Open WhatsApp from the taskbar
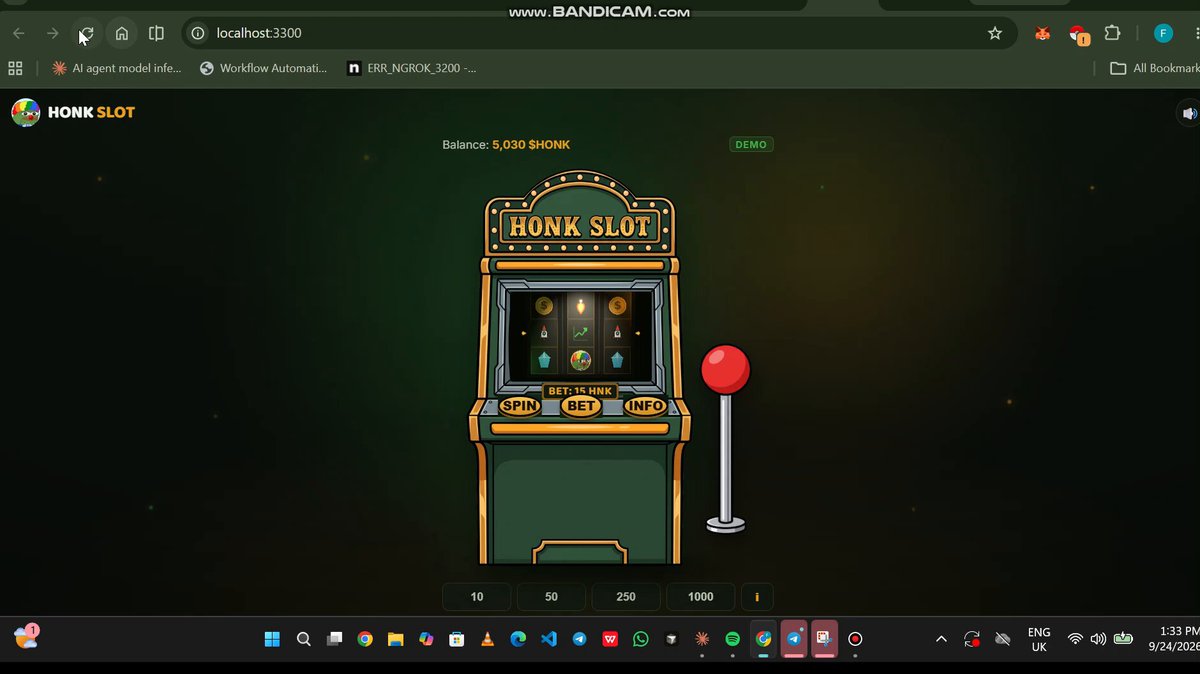 [x=641, y=639]
